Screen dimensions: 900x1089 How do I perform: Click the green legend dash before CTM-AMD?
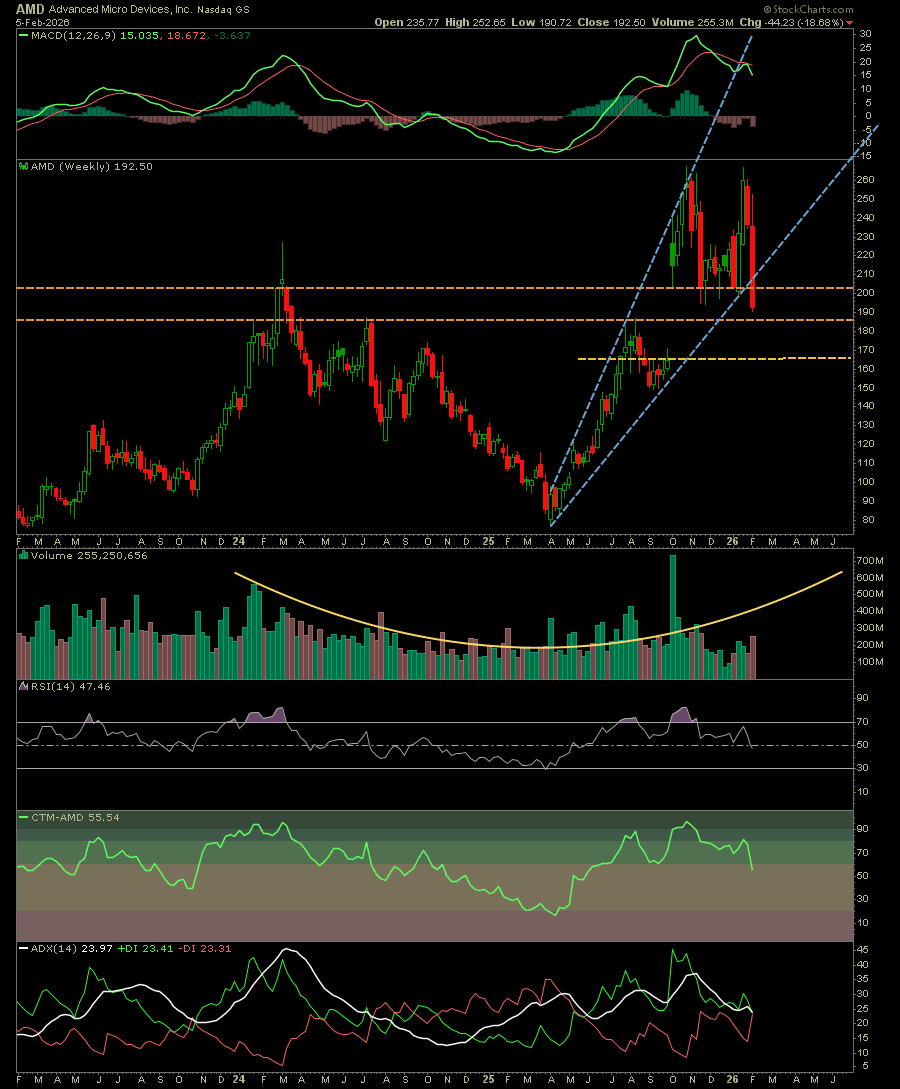tap(23, 817)
